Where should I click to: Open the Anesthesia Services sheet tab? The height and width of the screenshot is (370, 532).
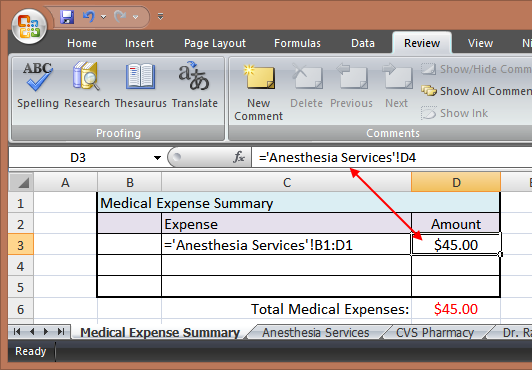pos(316,332)
